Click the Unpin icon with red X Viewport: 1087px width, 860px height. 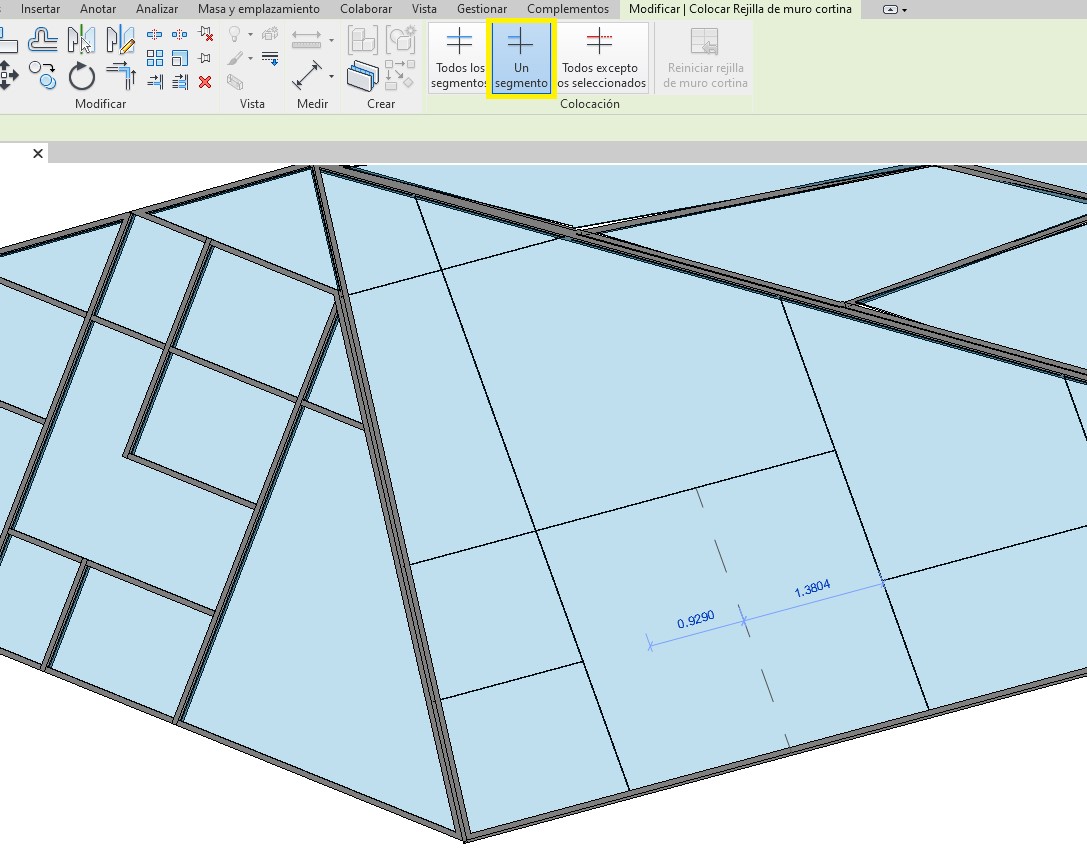click(x=205, y=35)
